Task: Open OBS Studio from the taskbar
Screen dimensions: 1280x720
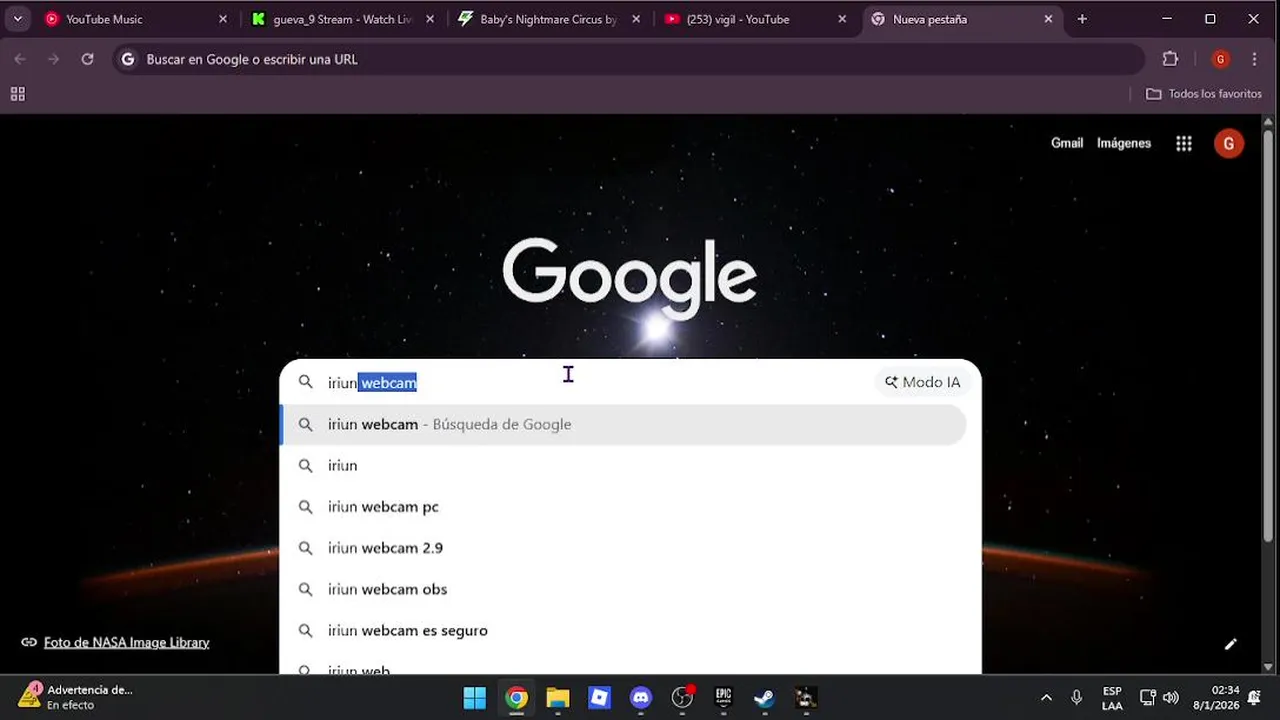Action: 682,697
